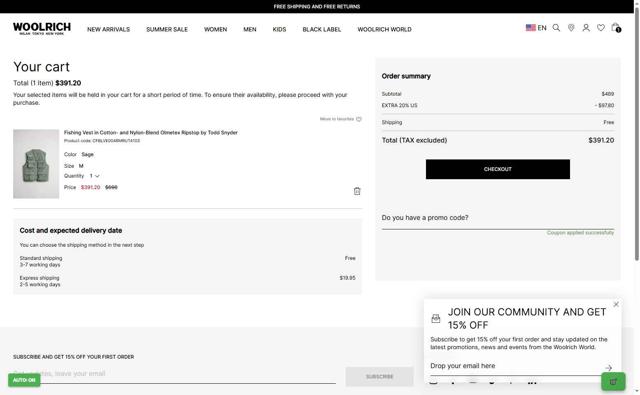Click the page vertical scrollbar
The image size is (640, 395).
pos(637,135)
